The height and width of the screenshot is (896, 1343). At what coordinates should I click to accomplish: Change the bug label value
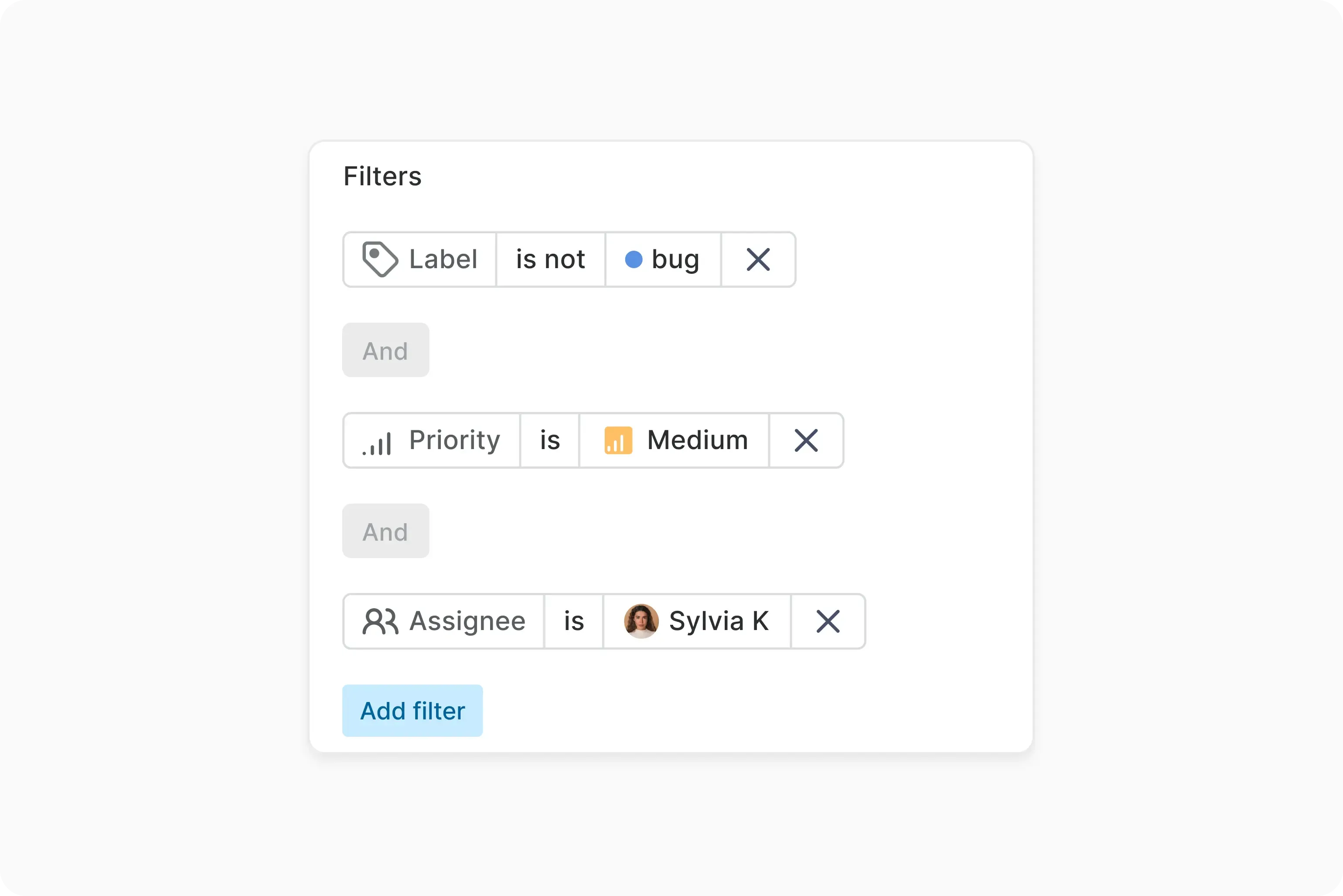[x=663, y=259]
